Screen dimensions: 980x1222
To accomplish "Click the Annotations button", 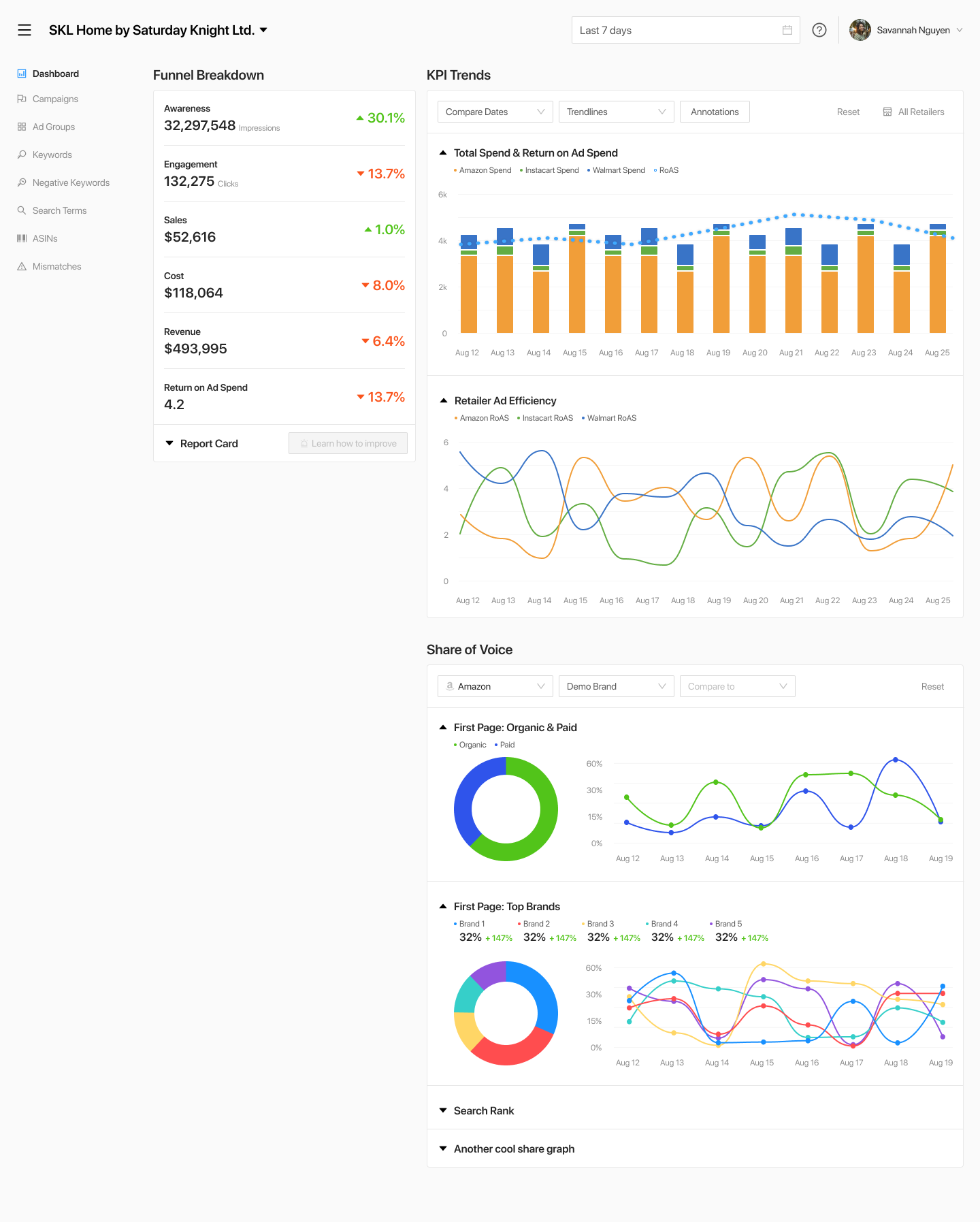I will (715, 112).
